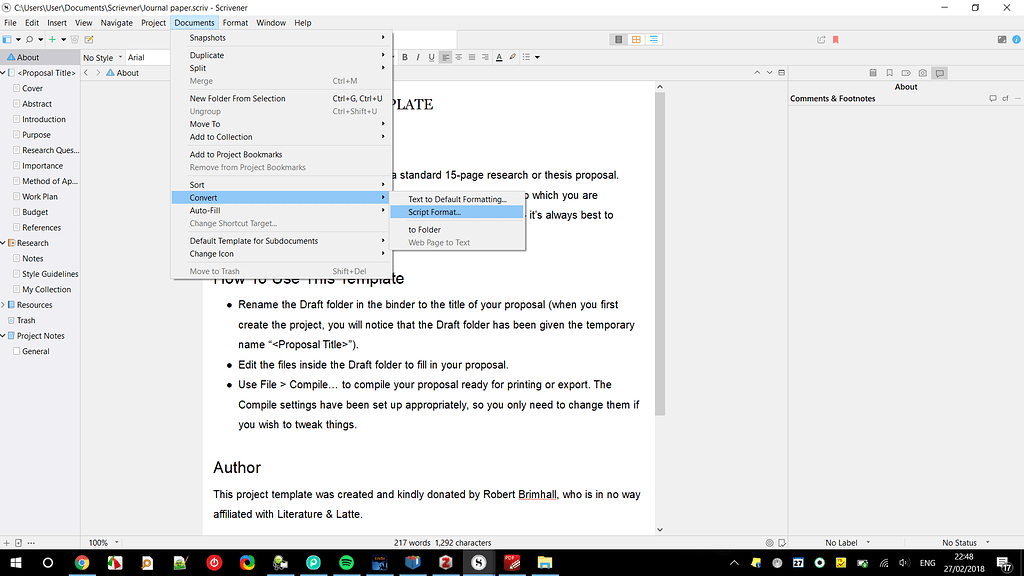The image size is (1024, 576).
Task: Open inspector Notes tab icon
Action: pyautogui.click(x=872, y=73)
